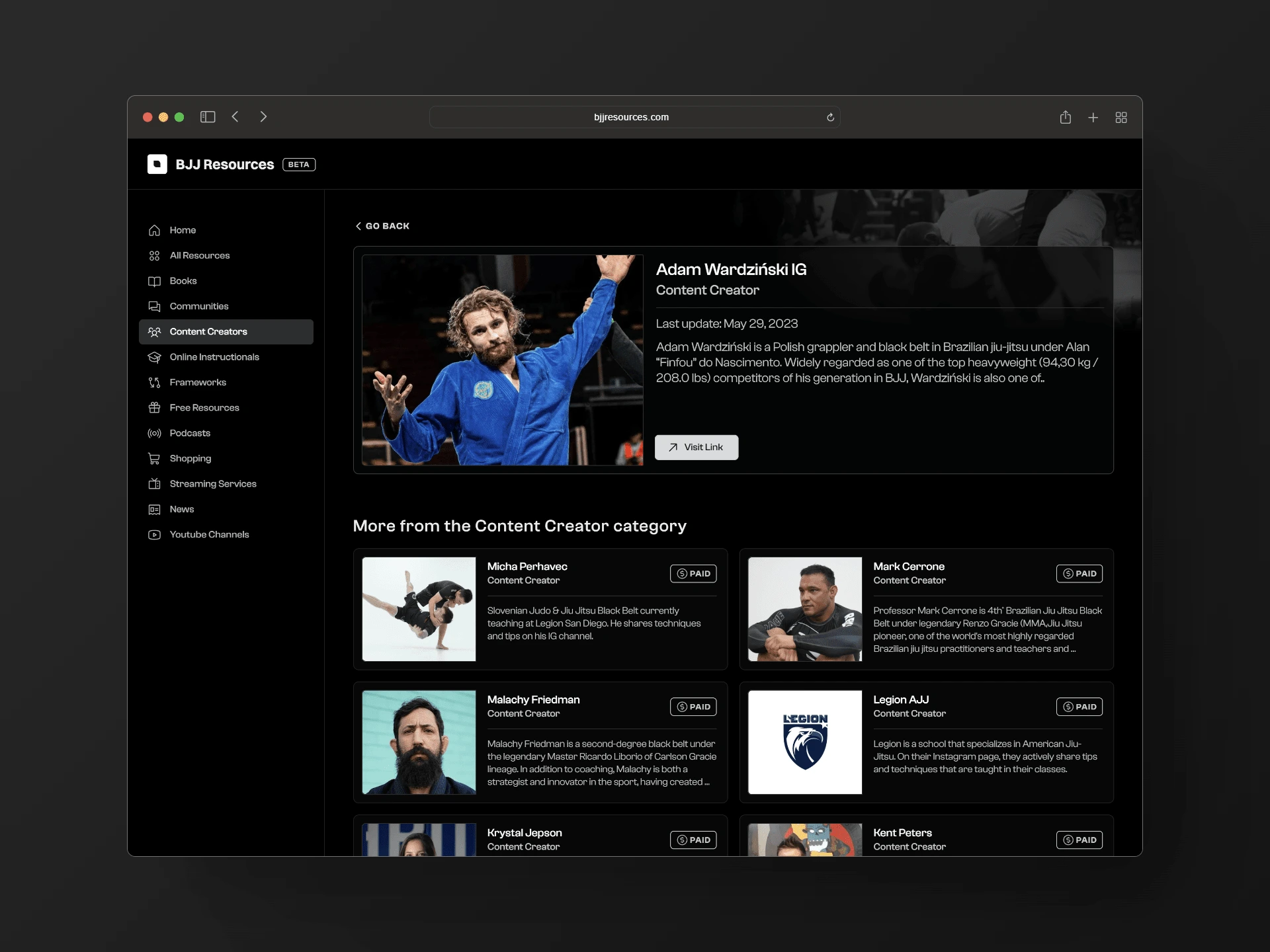Select Podcasts in the sidebar
1270x952 pixels.
click(x=226, y=433)
